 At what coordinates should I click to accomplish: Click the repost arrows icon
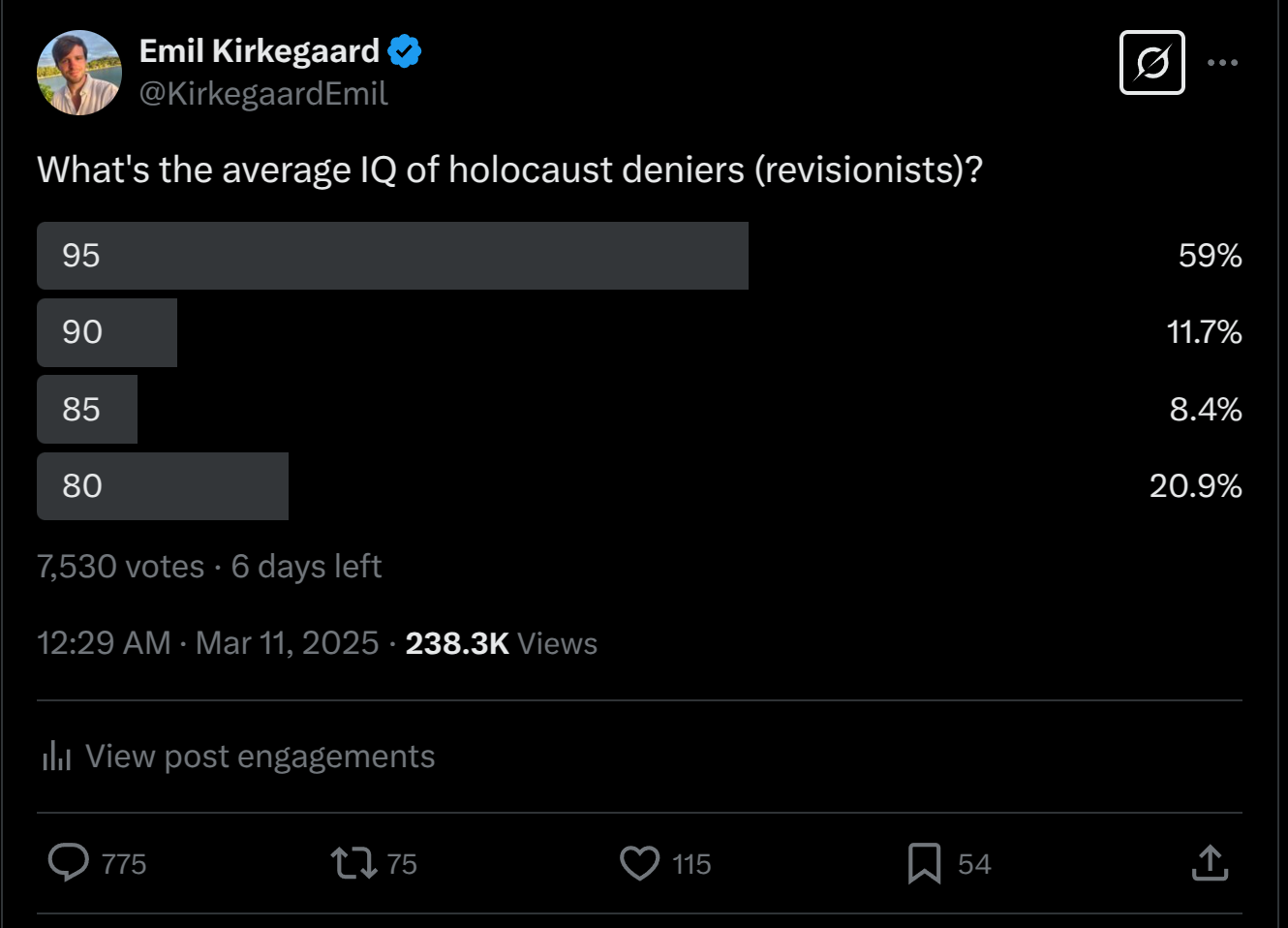[x=353, y=863]
